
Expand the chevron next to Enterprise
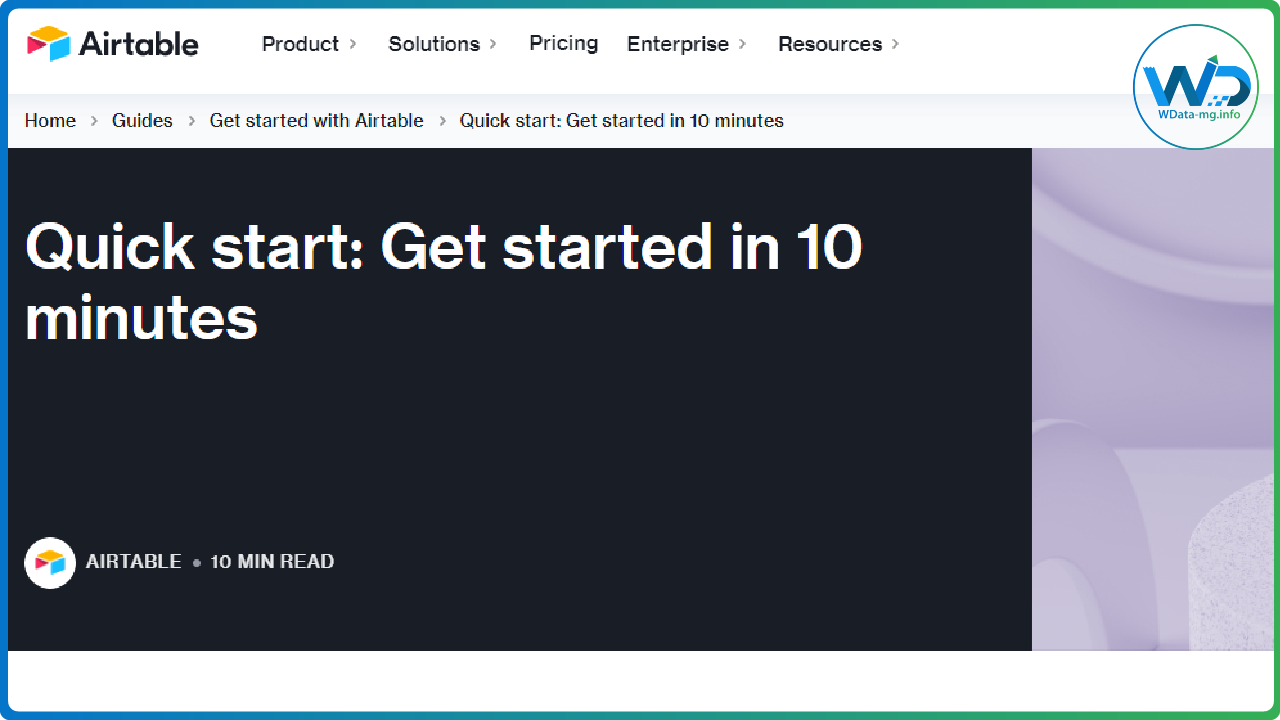click(x=742, y=44)
